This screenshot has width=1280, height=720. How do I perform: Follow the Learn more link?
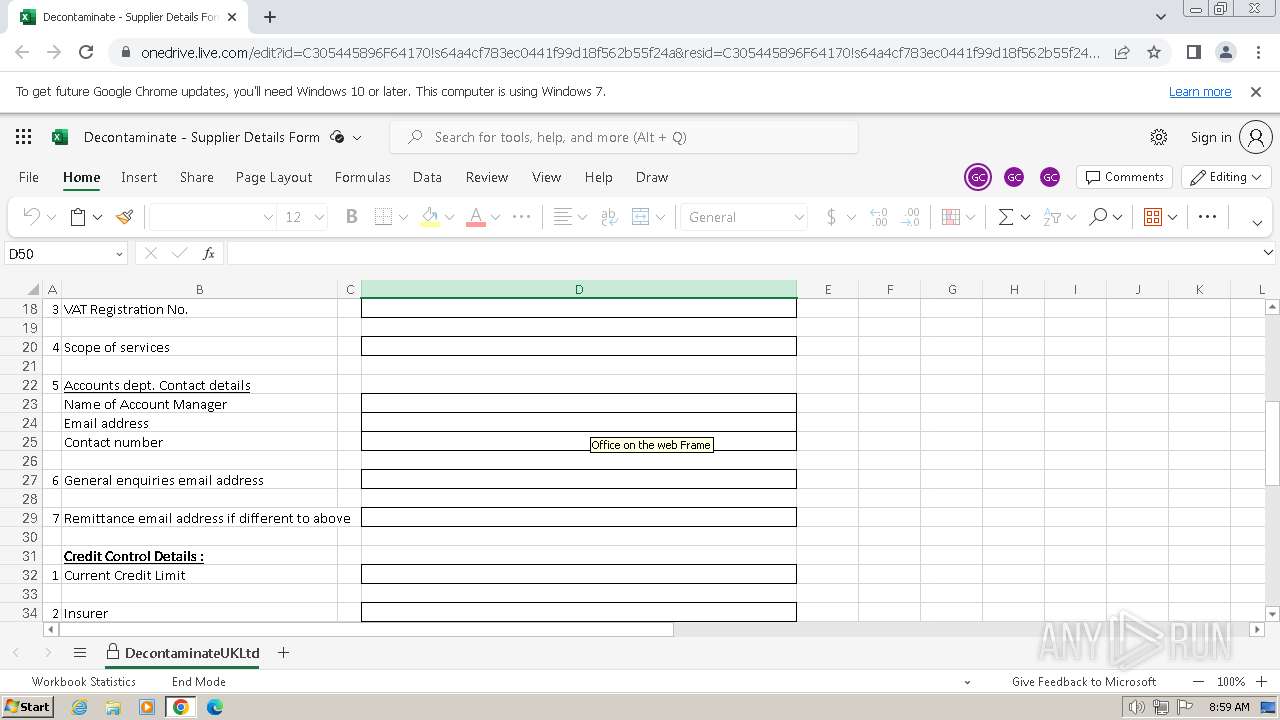coord(1200,92)
